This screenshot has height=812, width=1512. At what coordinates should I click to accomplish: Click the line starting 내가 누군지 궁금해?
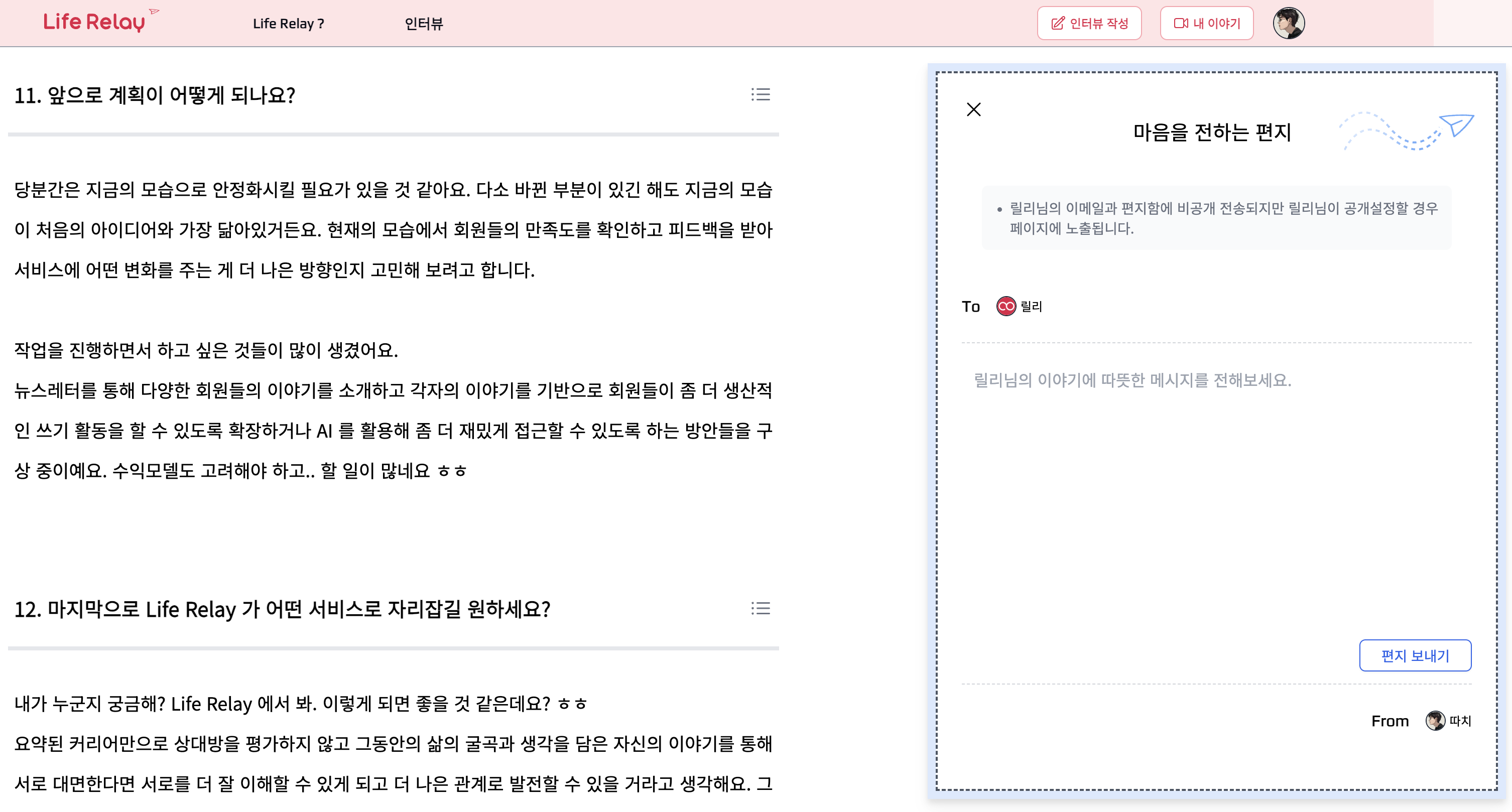click(x=301, y=704)
